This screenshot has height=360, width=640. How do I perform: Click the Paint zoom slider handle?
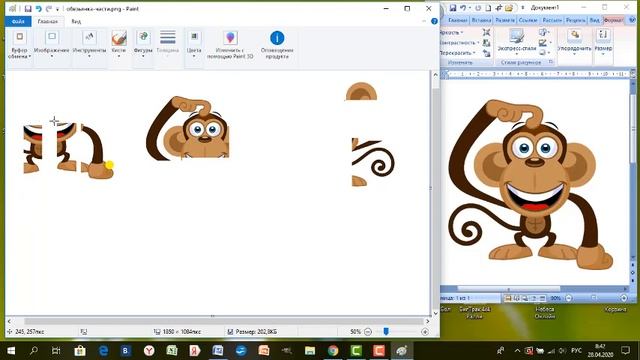(386, 331)
